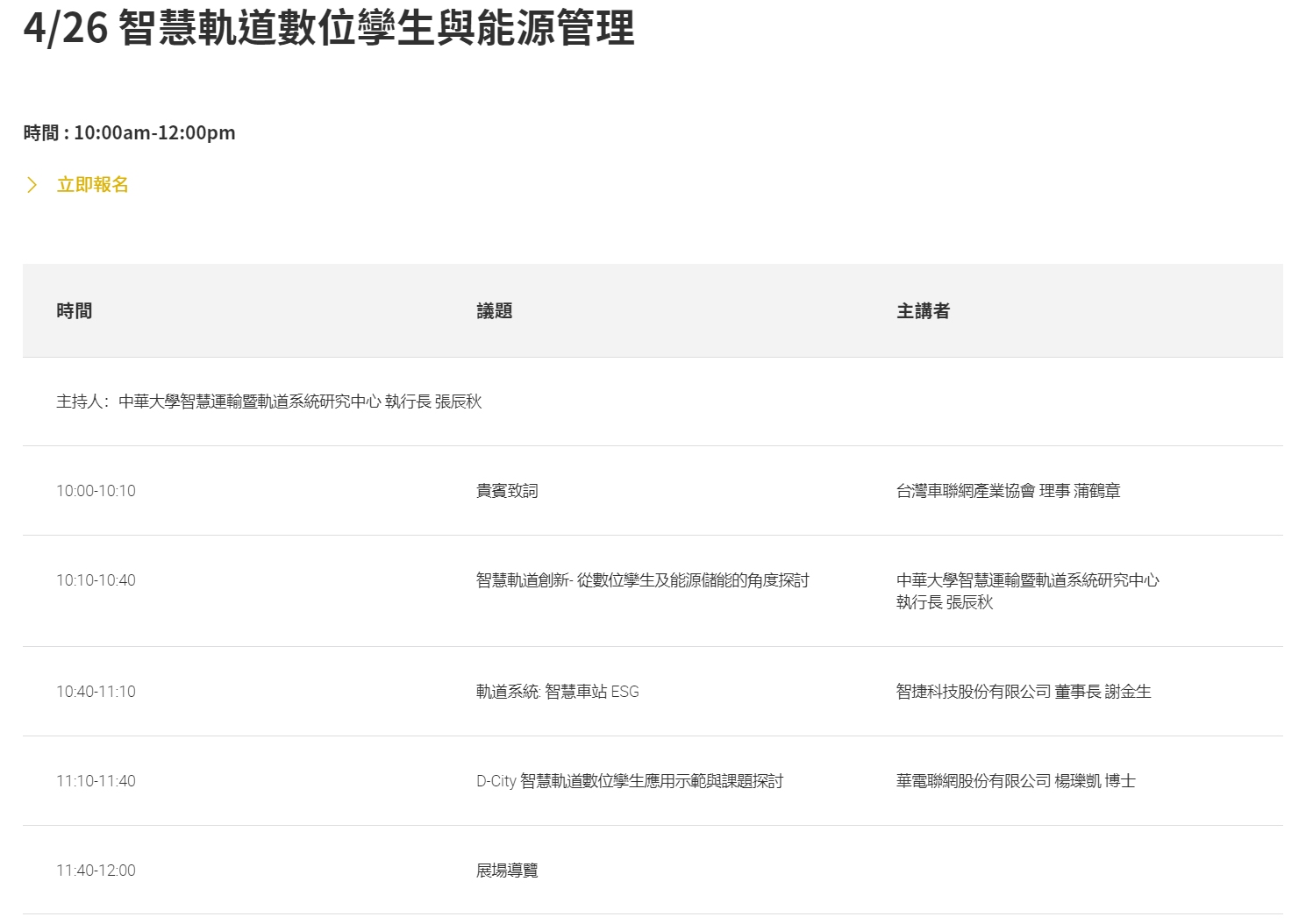This screenshot has height=924, width=1306.
Task: Select the page heading 4/26 智慧軌道數位孿生與能源管理
Action: pyautogui.click(x=329, y=27)
